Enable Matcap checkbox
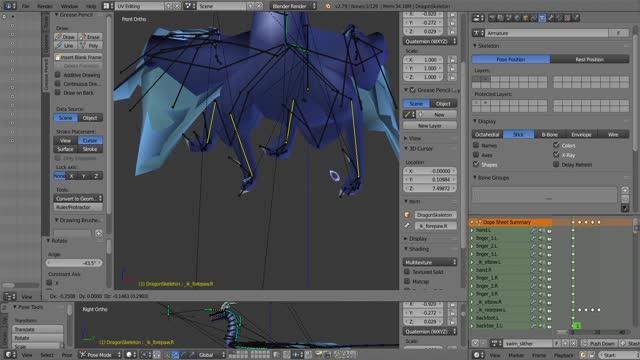Screen dimensions: 640x360 coord(407,281)
